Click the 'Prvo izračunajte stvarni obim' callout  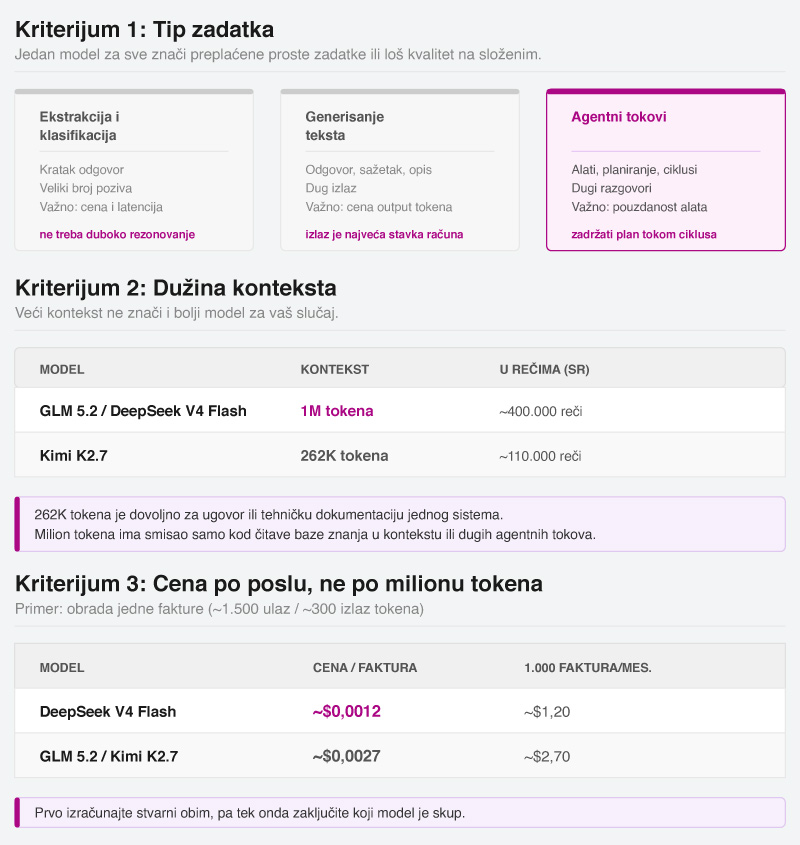click(x=399, y=813)
